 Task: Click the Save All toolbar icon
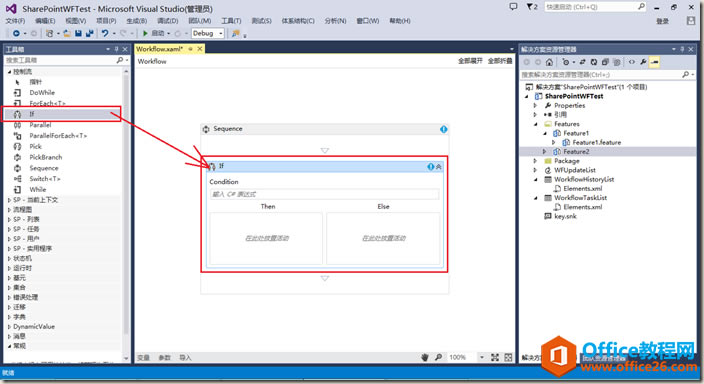[89, 33]
